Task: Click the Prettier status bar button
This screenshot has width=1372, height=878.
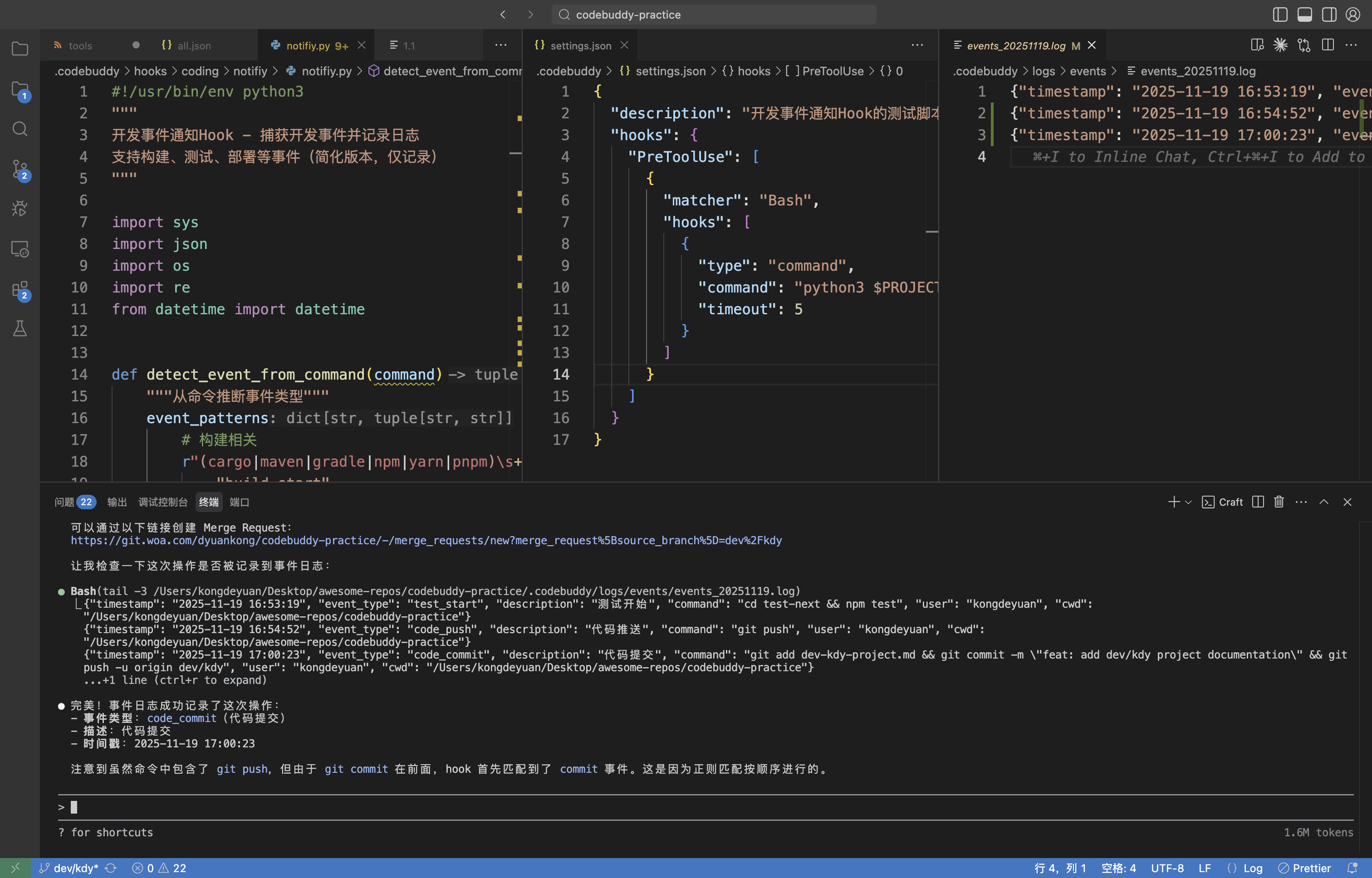Action: point(1304,868)
